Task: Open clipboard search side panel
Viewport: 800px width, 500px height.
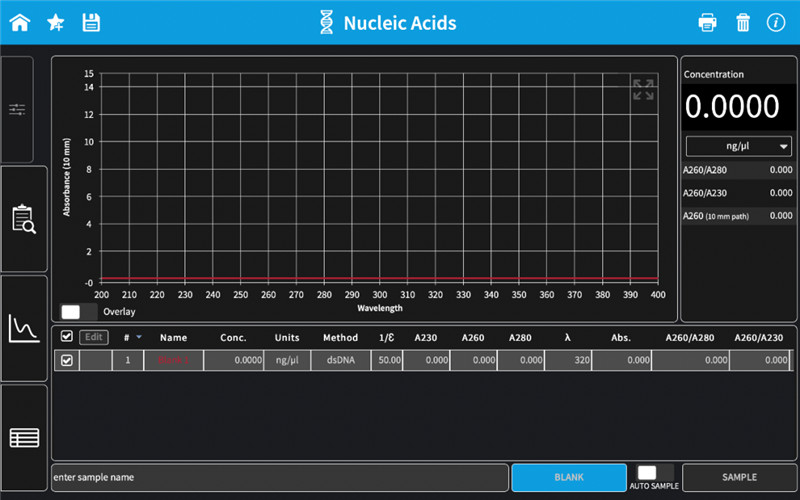Action: 23,219
